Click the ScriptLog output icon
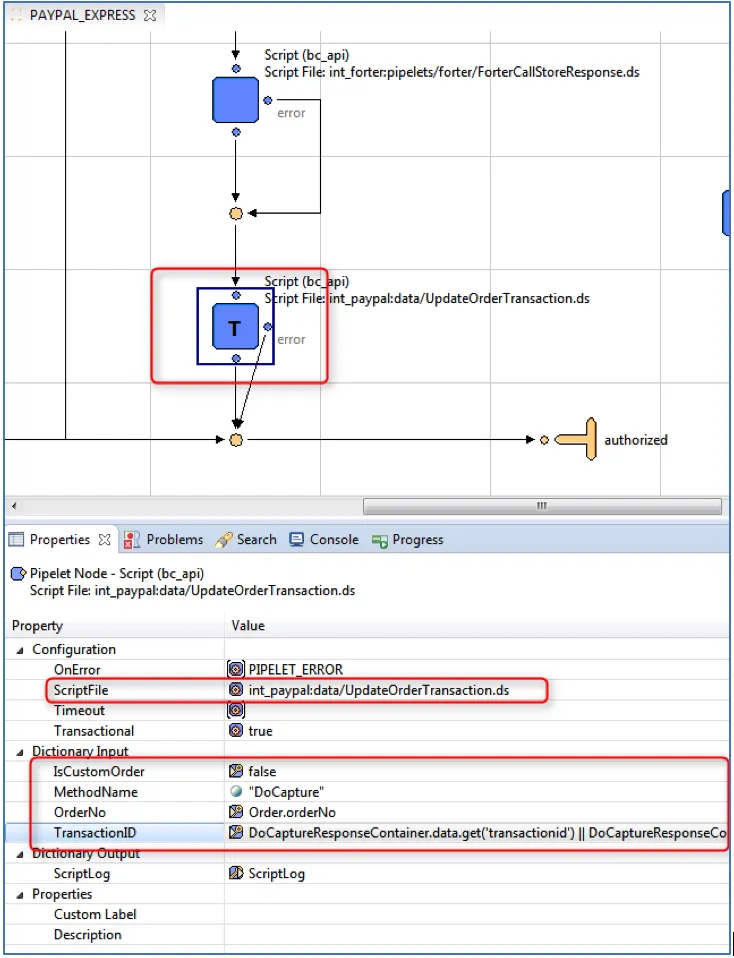Screen dimensions: 734x958 [x=236, y=873]
